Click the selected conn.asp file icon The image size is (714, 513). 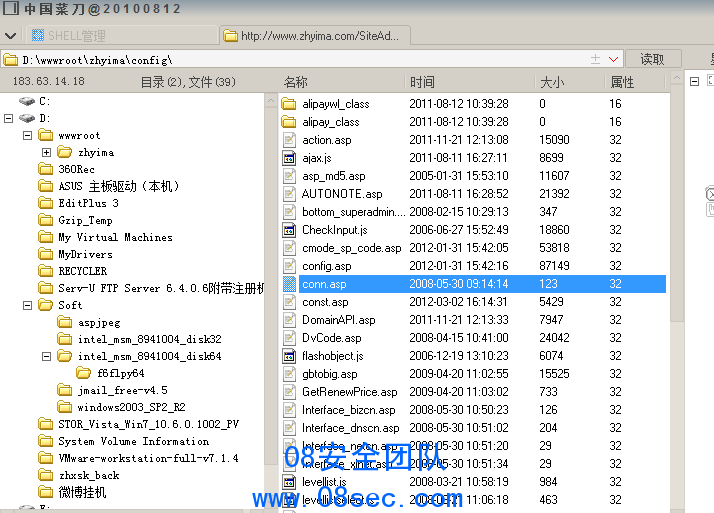click(x=289, y=284)
